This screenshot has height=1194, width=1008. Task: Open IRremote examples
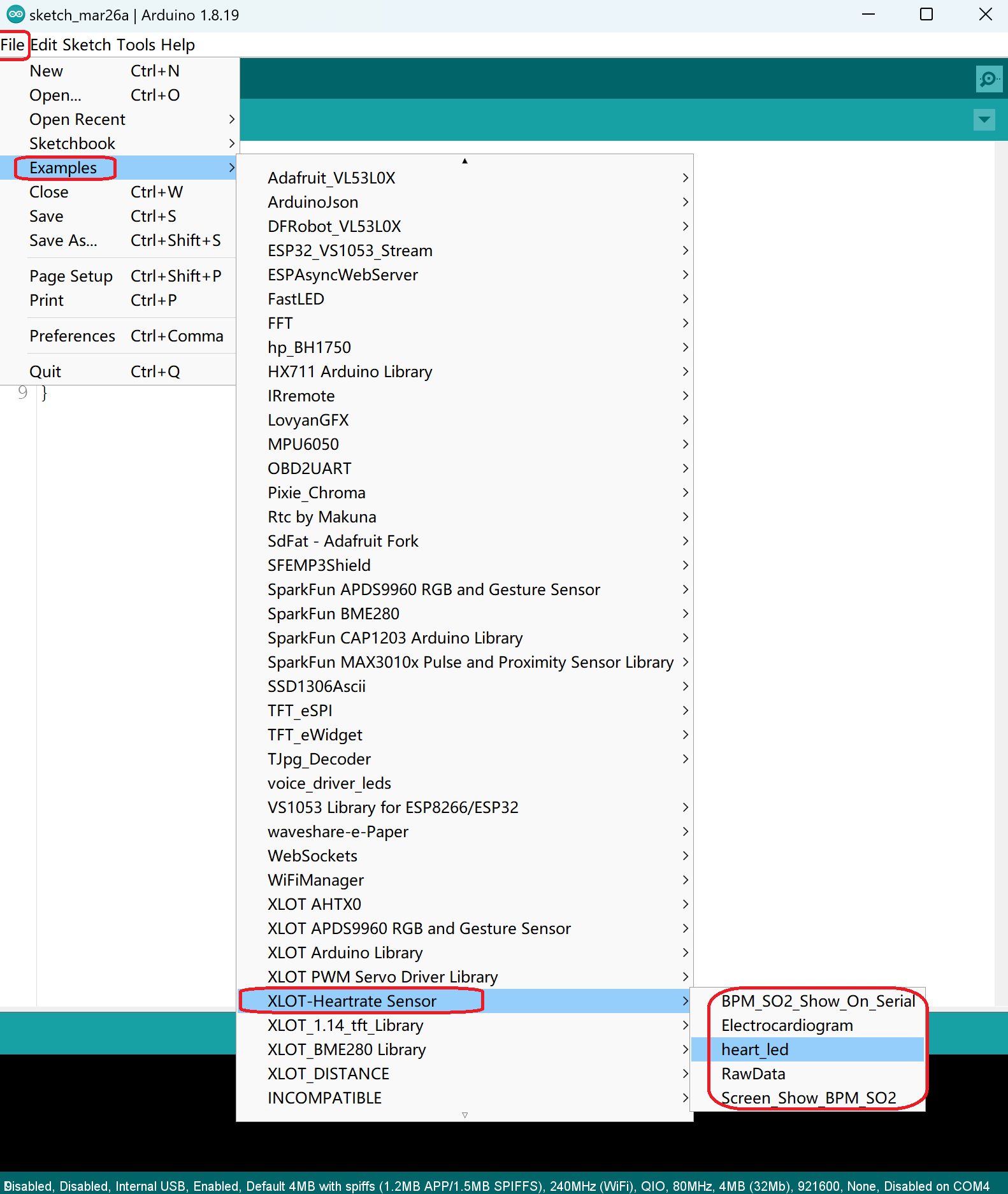(464, 396)
